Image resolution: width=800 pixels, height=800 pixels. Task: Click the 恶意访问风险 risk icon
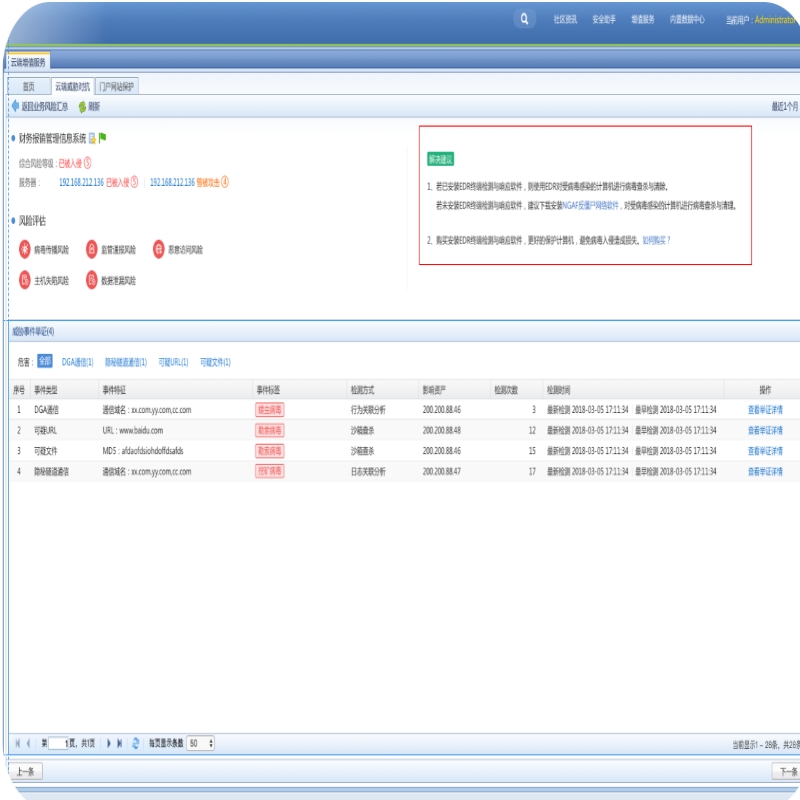(x=158, y=249)
